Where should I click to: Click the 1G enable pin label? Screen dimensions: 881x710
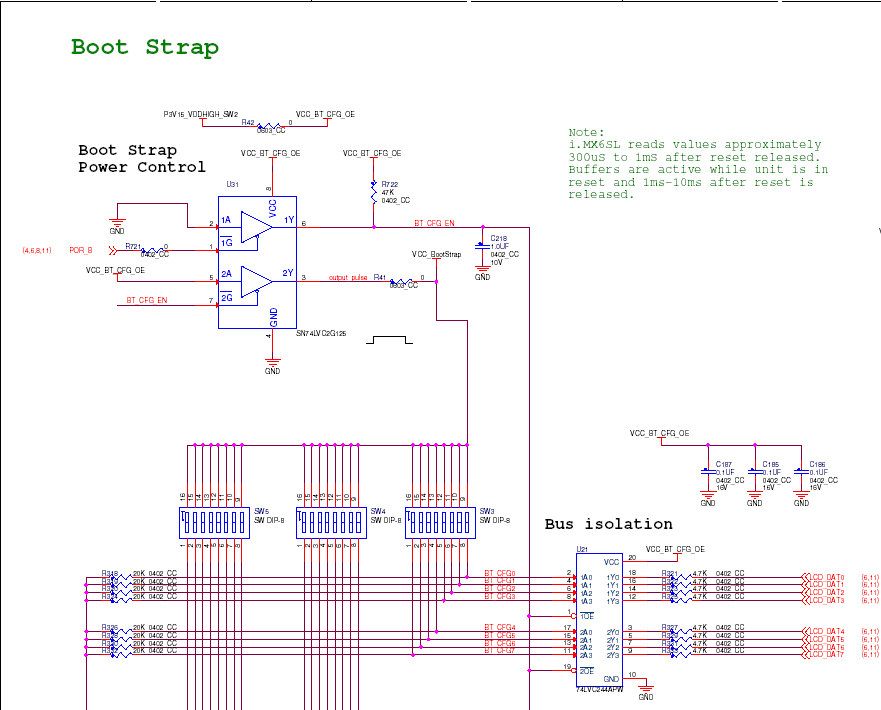(226, 243)
